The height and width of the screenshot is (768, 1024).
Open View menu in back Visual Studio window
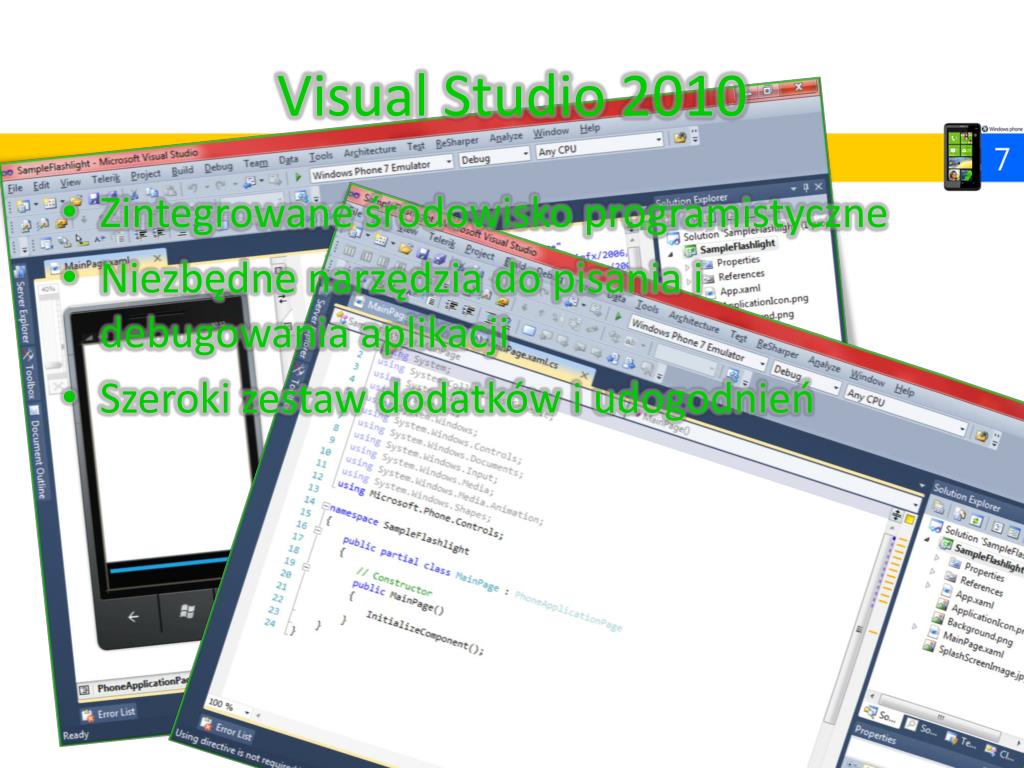coord(71,183)
